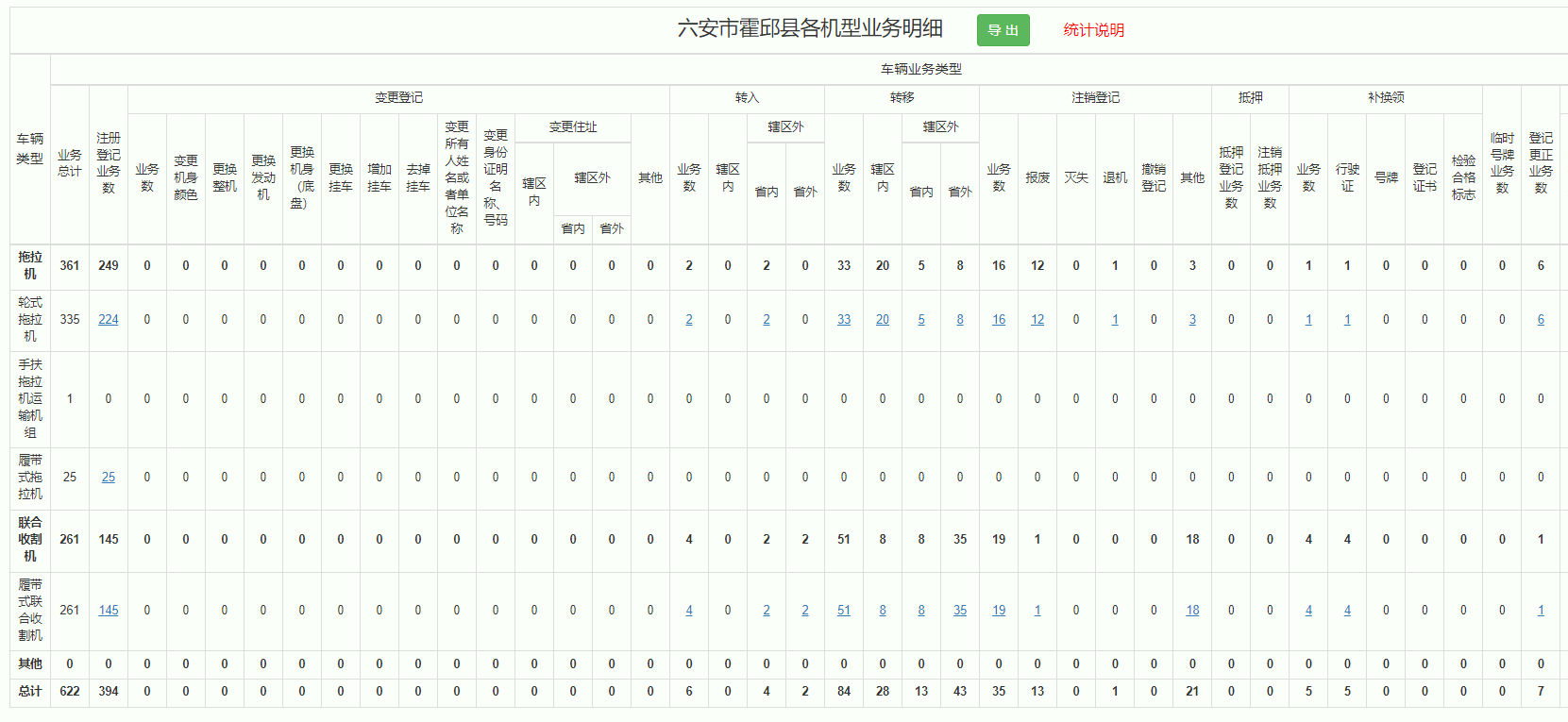Click 转移 业务数 link 33 for 轮式拖拉机
This screenshot has width=1568, height=722.
click(x=844, y=320)
